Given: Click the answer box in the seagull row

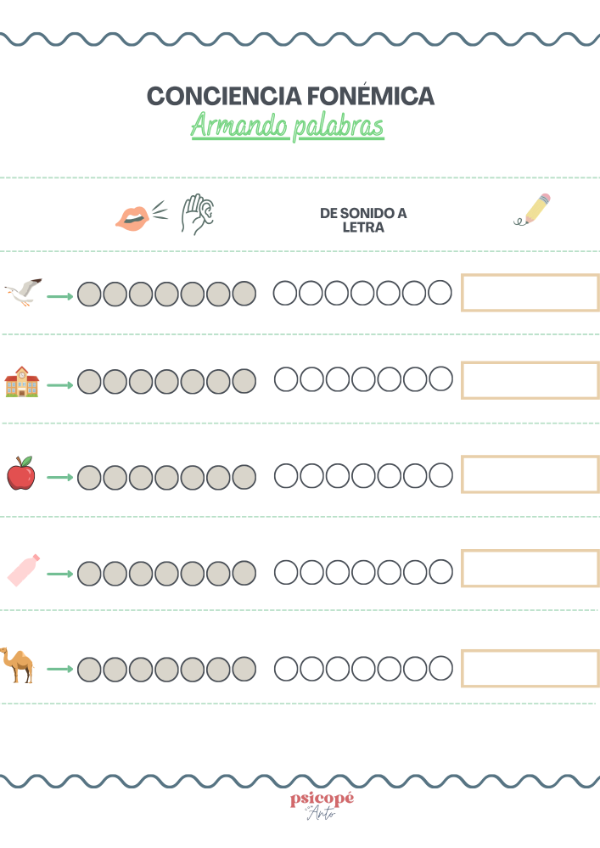Looking at the screenshot, I should coord(530,293).
